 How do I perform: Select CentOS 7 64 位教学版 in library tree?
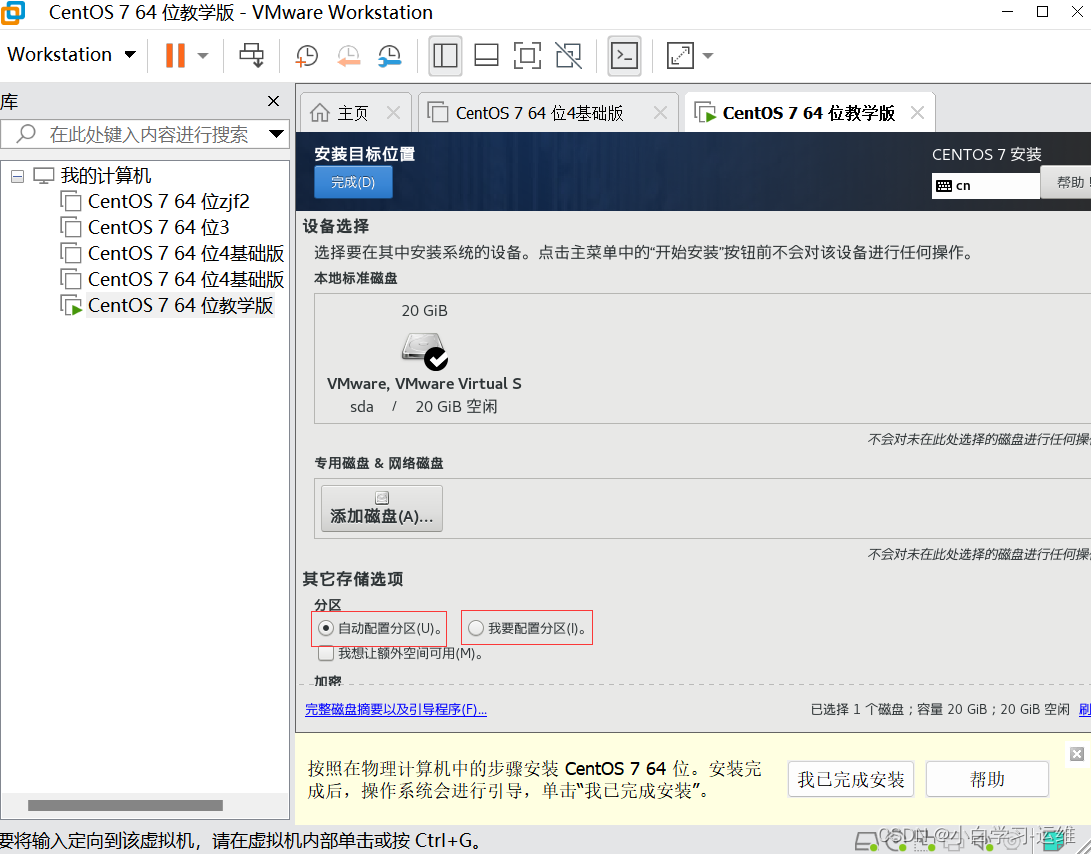[x=180, y=305]
